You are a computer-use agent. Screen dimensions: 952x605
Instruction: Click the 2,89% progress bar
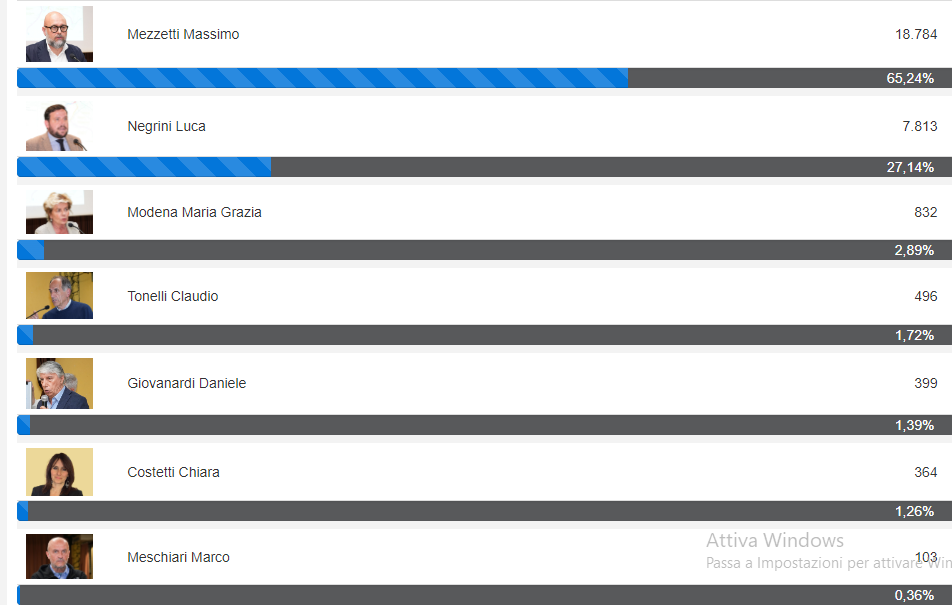click(x=484, y=250)
